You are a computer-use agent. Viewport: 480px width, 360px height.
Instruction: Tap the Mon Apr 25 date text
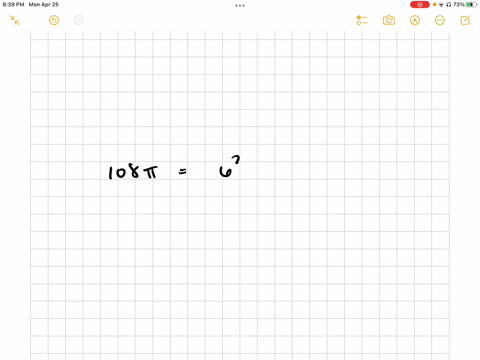tap(44, 4)
